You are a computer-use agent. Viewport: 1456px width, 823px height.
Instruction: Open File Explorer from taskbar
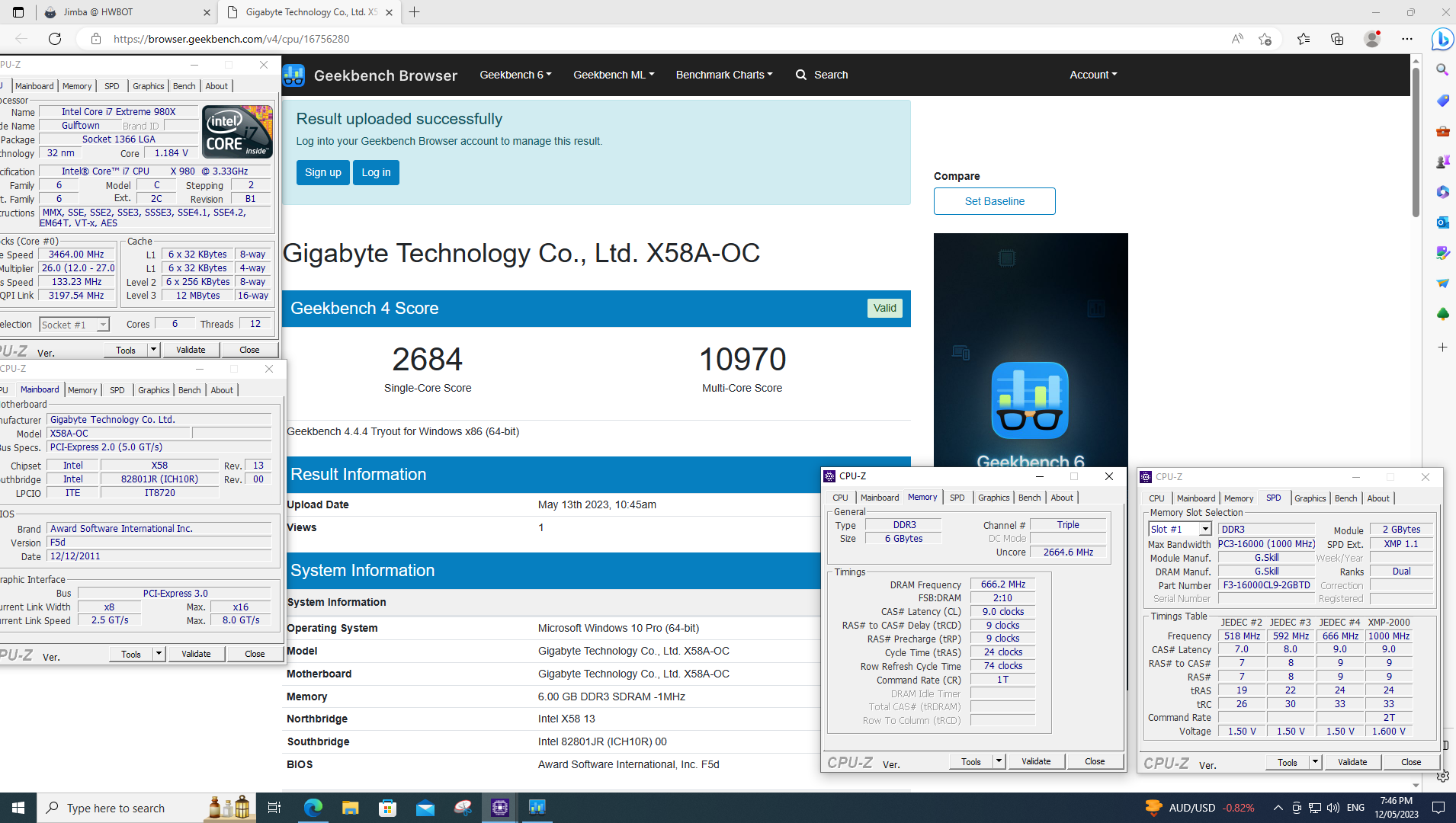351,808
